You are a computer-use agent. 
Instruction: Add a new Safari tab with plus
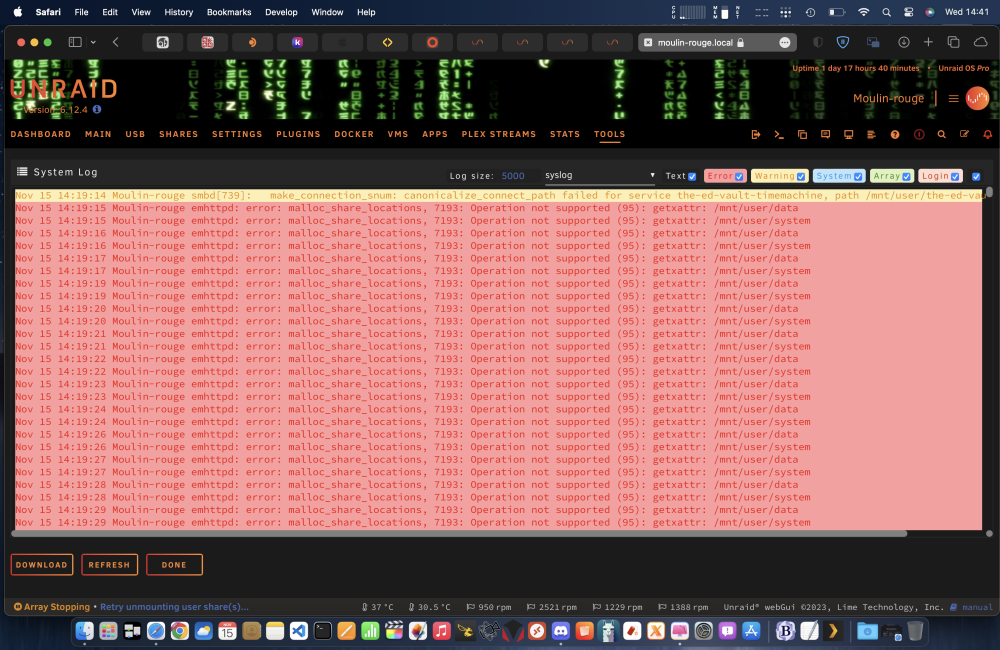(928, 42)
